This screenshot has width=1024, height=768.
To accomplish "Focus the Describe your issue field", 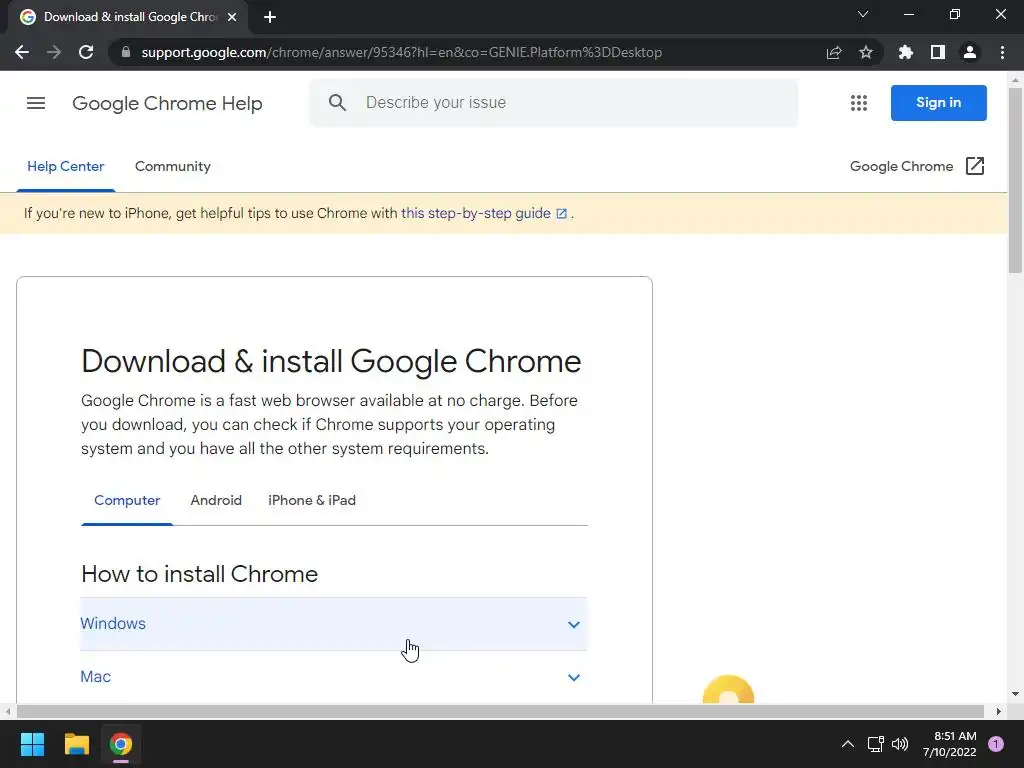I will pyautogui.click(x=554, y=103).
